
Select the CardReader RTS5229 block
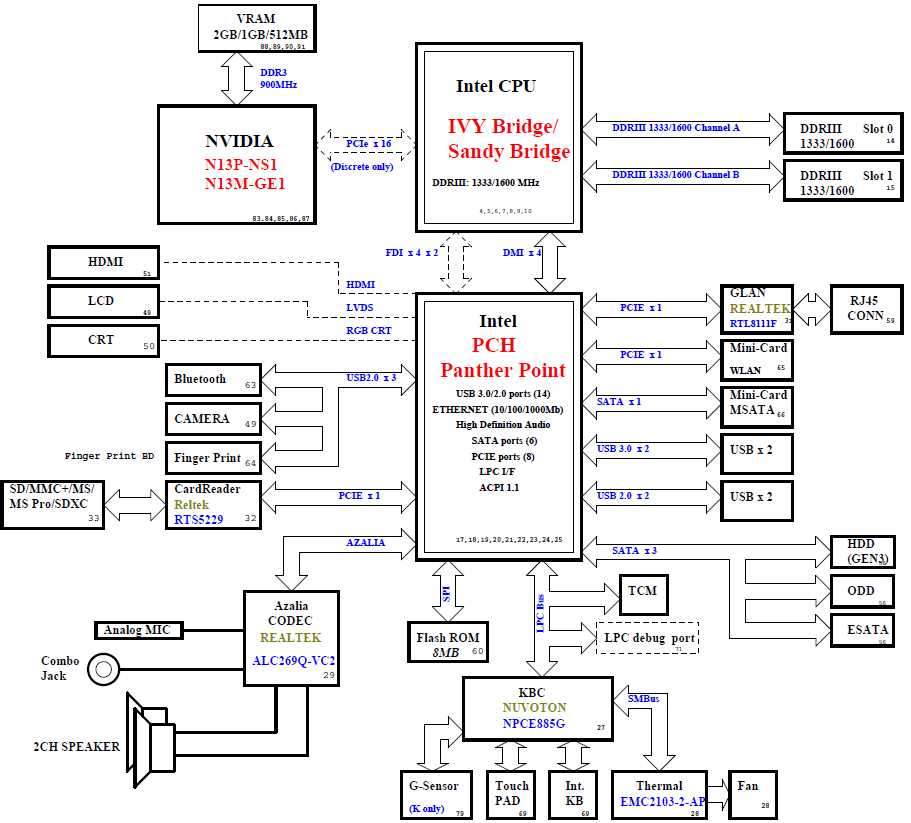click(x=213, y=505)
